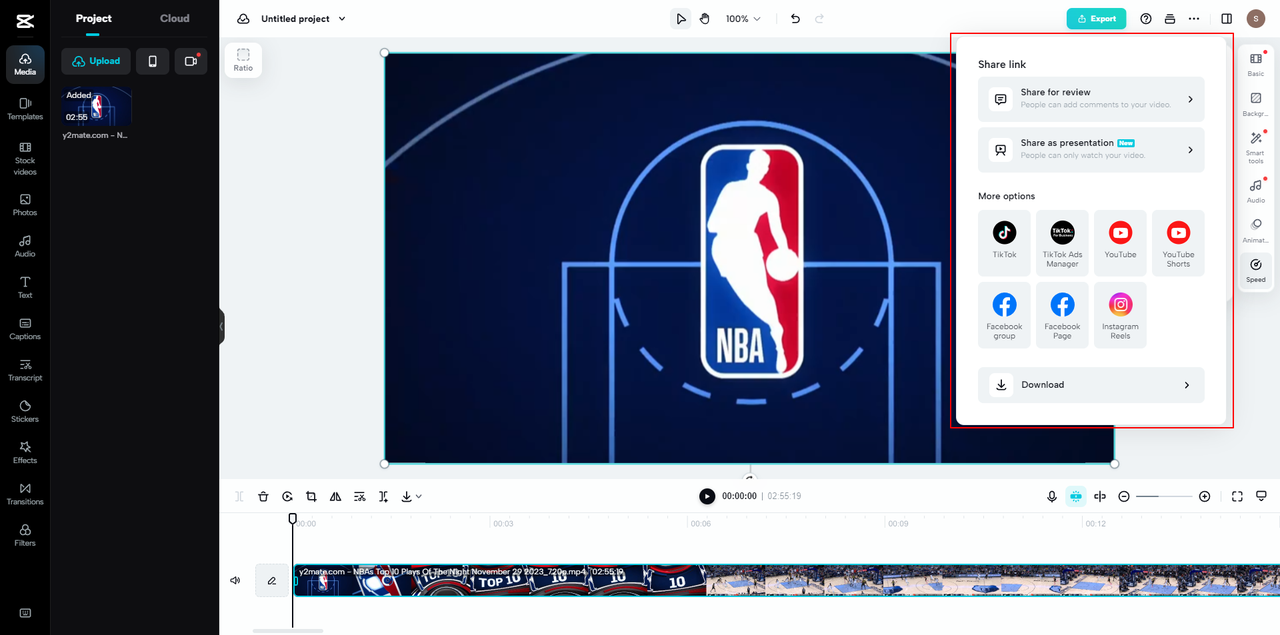Click the cloud save status icon
This screenshot has width=1280, height=635.
click(243, 19)
